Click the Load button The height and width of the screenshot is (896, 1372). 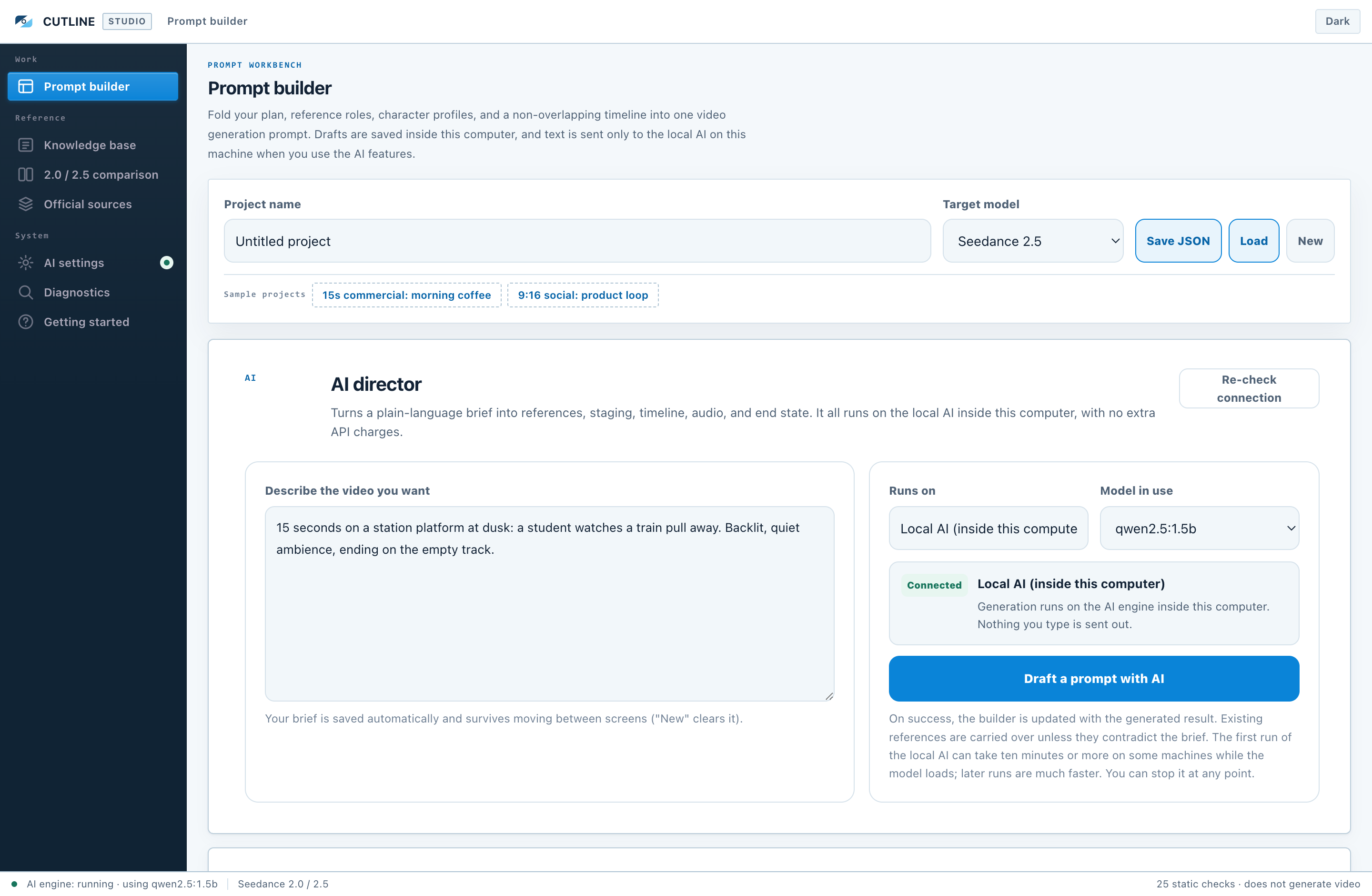pyautogui.click(x=1253, y=241)
